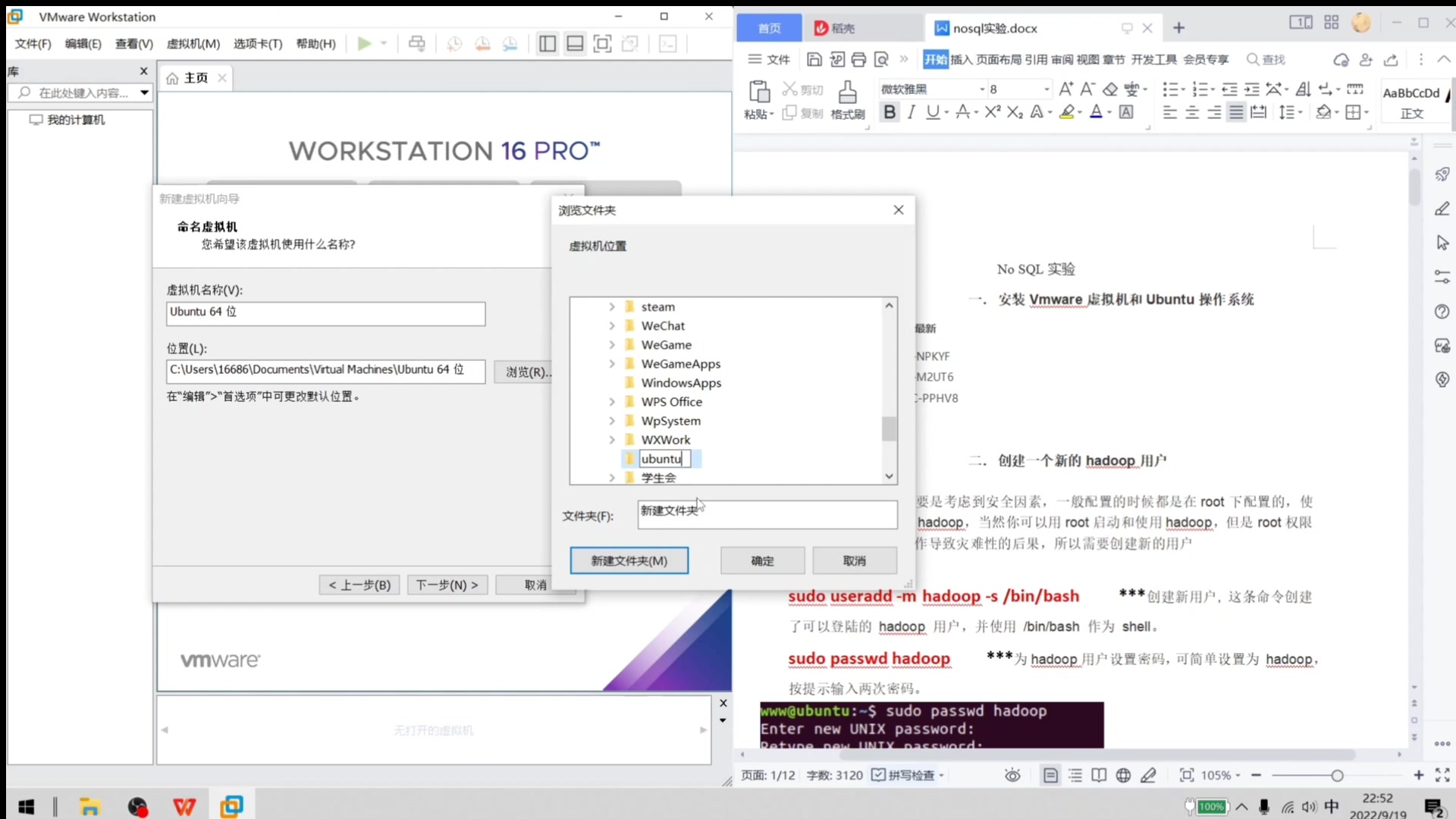Click the green power-on play icon in VMware toolbar

pyautogui.click(x=364, y=43)
